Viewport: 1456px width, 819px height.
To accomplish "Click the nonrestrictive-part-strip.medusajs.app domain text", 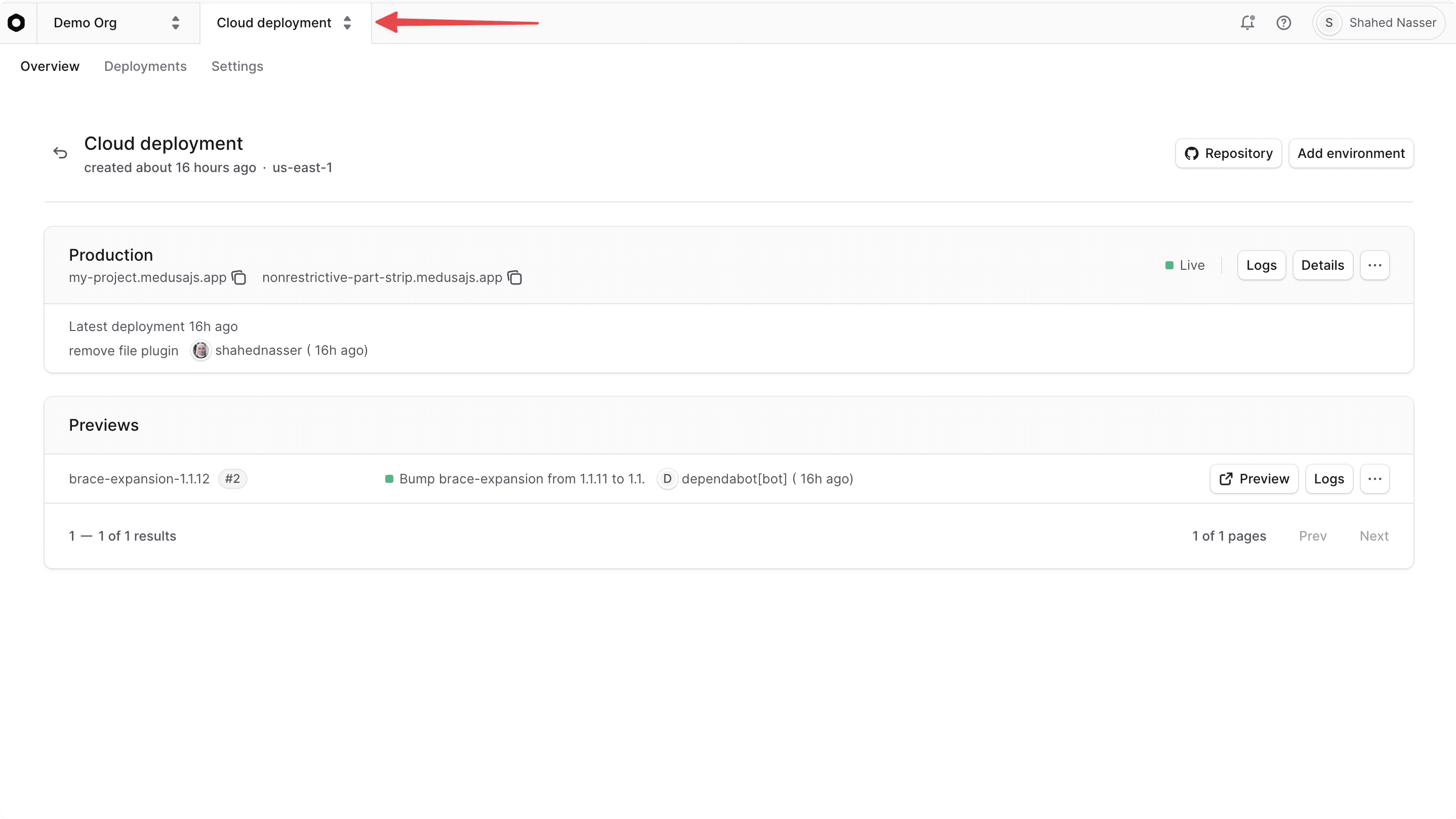I will (382, 277).
